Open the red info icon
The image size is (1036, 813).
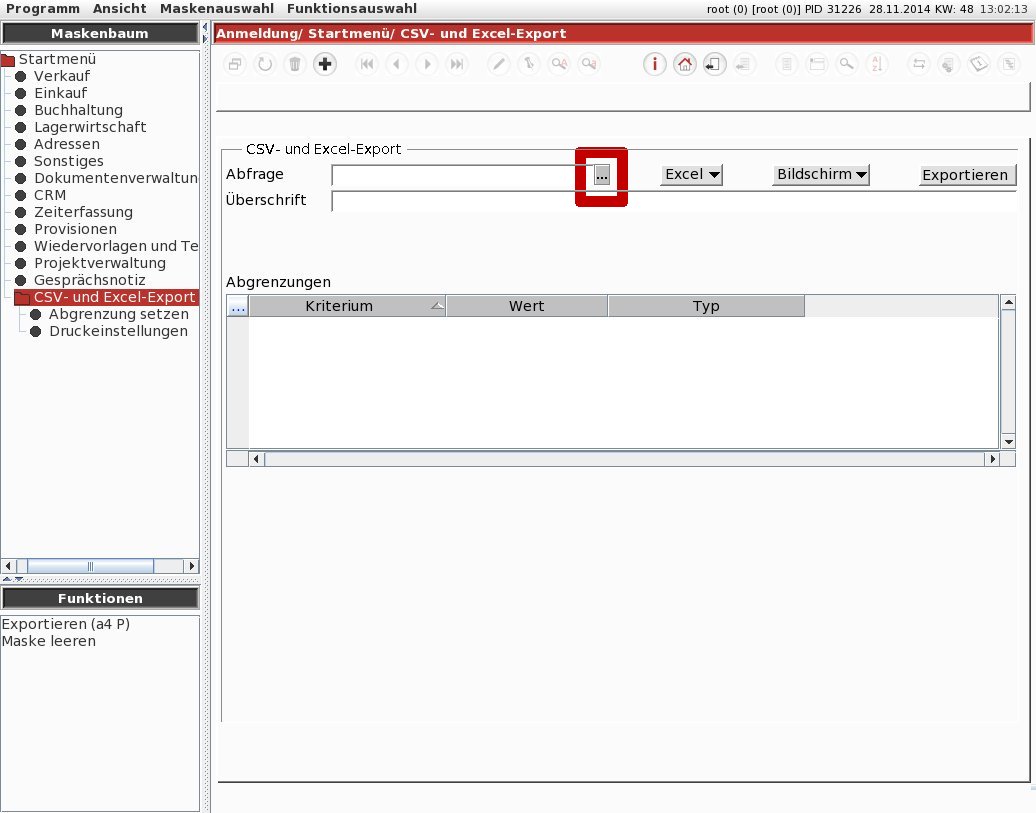click(x=655, y=64)
